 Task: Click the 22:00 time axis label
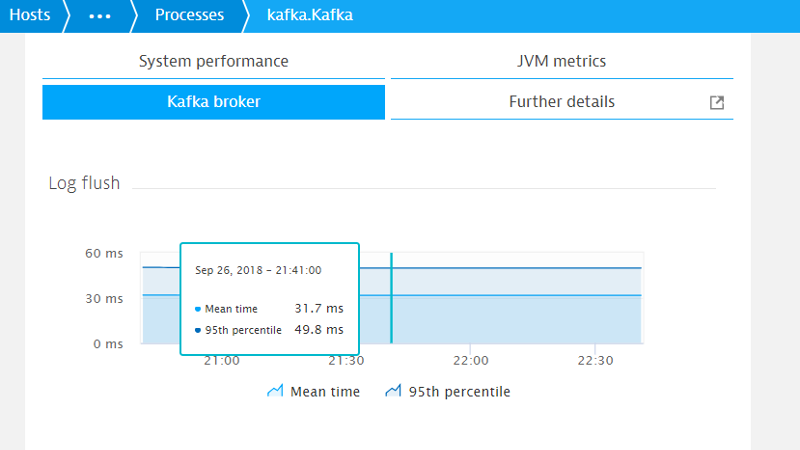point(470,360)
